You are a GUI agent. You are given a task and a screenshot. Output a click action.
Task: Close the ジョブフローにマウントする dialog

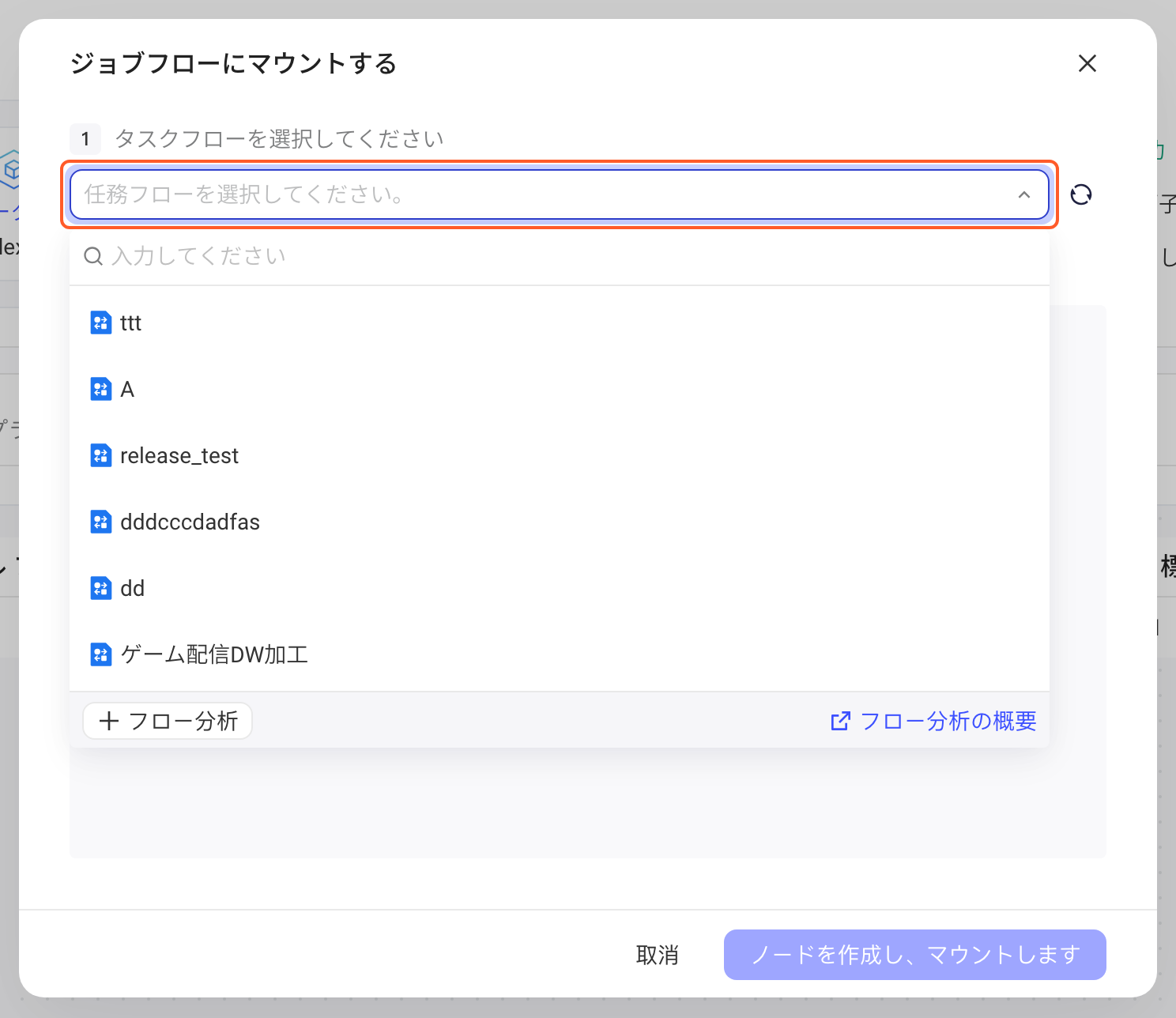click(1087, 63)
